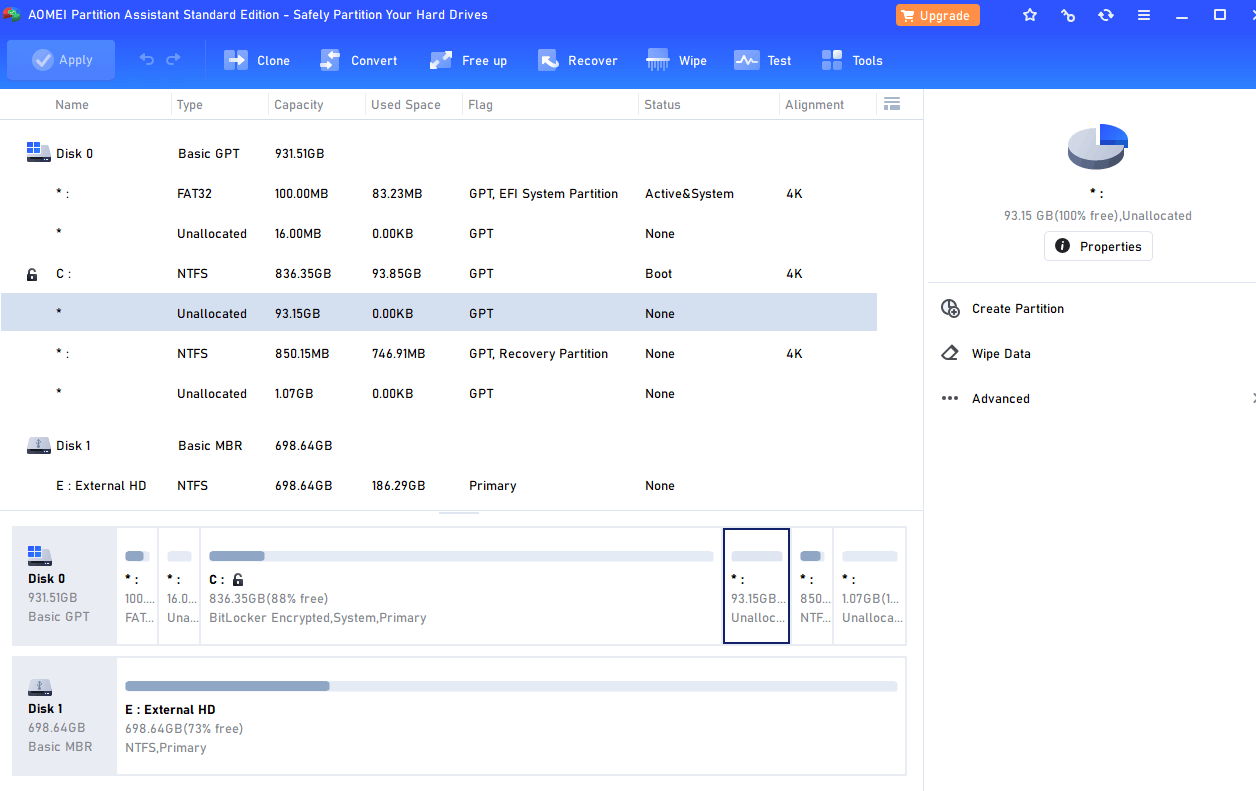Click the 836.35GB capacity cell
Screen dimensions: 1256x791
pos(302,274)
